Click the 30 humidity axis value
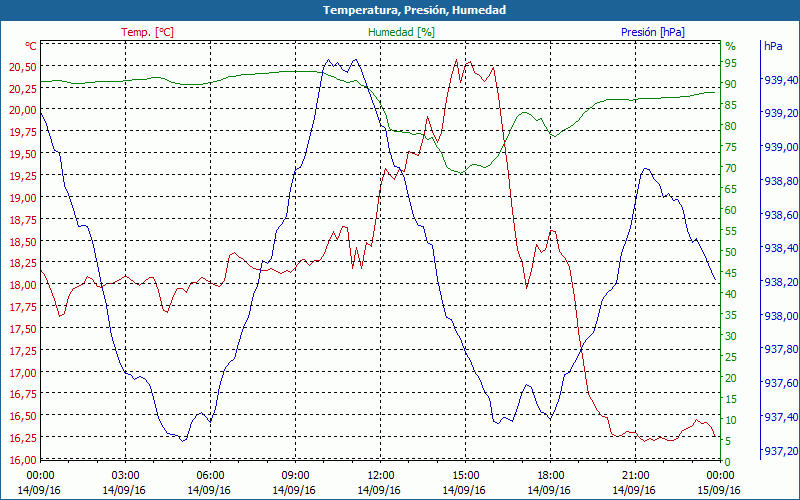The image size is (800, 500). (x=731, y=336)
